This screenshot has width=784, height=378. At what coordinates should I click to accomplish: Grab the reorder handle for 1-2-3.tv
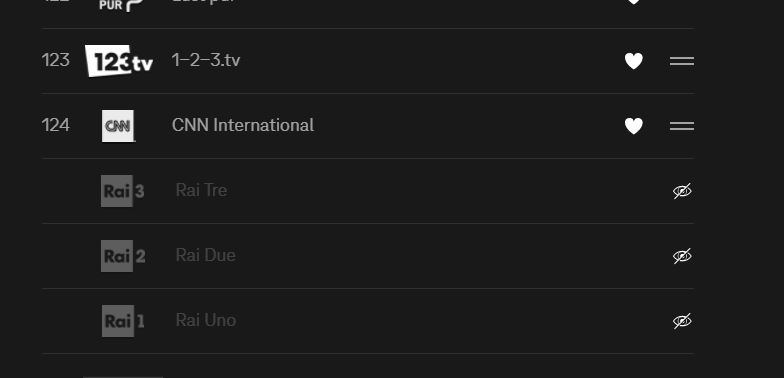[682, 61]
